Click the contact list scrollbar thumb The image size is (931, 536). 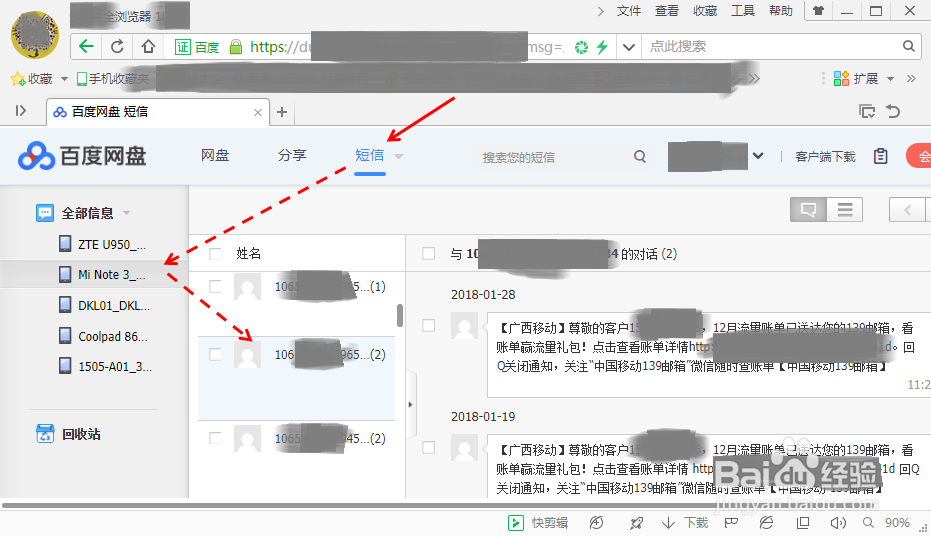(x=400, y=315)
